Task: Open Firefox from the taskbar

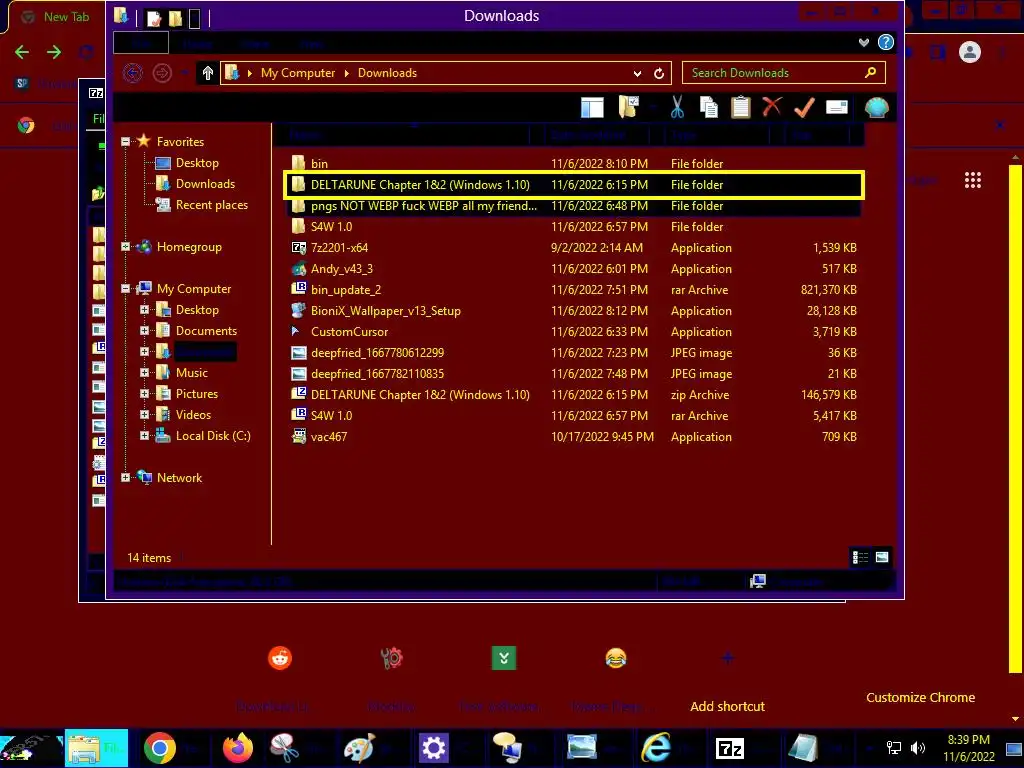Action: point(238,748)
